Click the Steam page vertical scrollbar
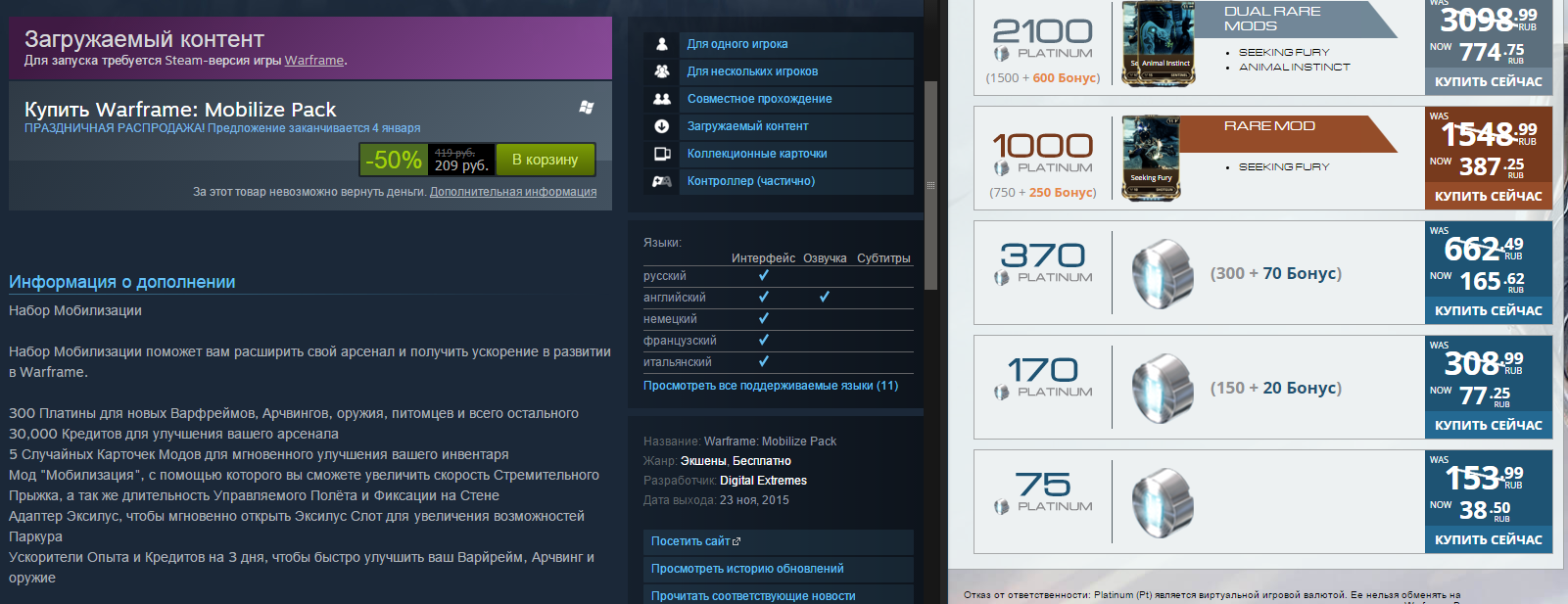Screen dimensions: 1568x604 point(931,184)
